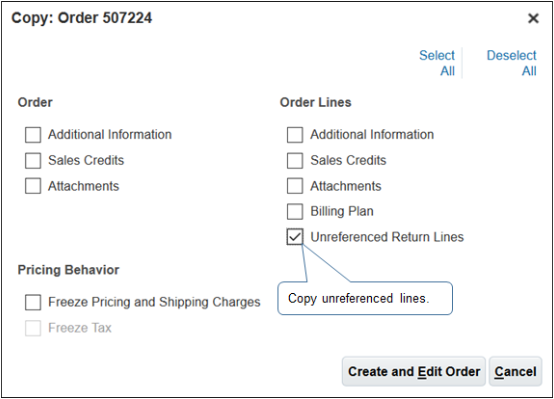Click the 'Copy unreferenced lines.' callout
Screen dimensions: 554x399
click(365, 298)
